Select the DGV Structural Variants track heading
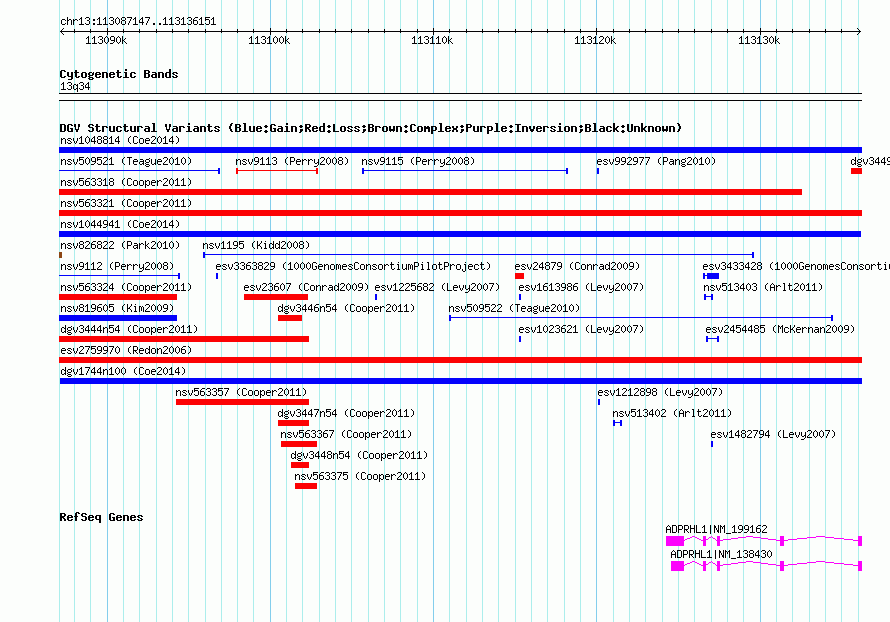This screenshot has width=890, height=622. (370, 128)
